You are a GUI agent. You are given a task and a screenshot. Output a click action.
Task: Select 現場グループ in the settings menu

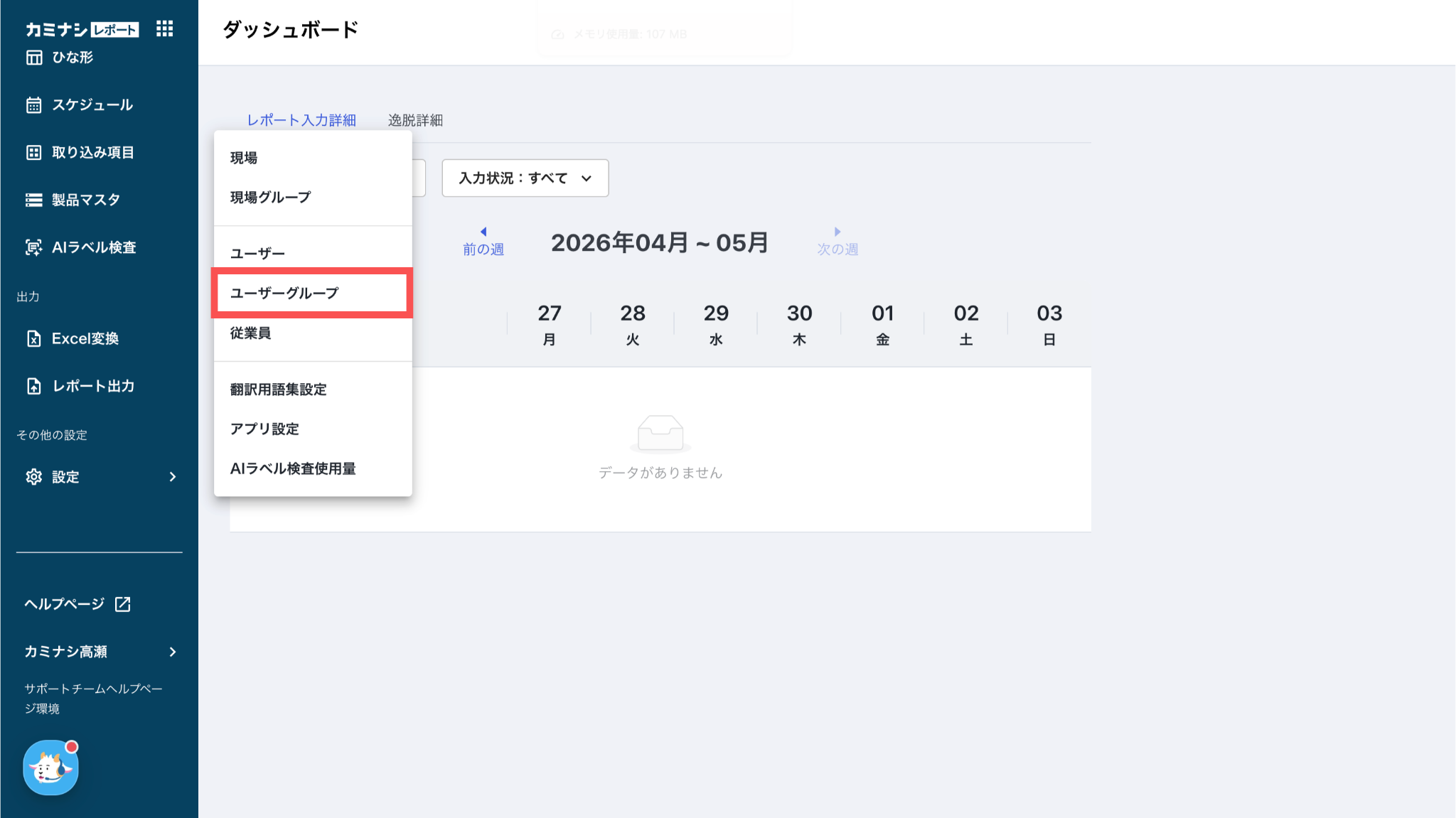[x=313, y=197]
